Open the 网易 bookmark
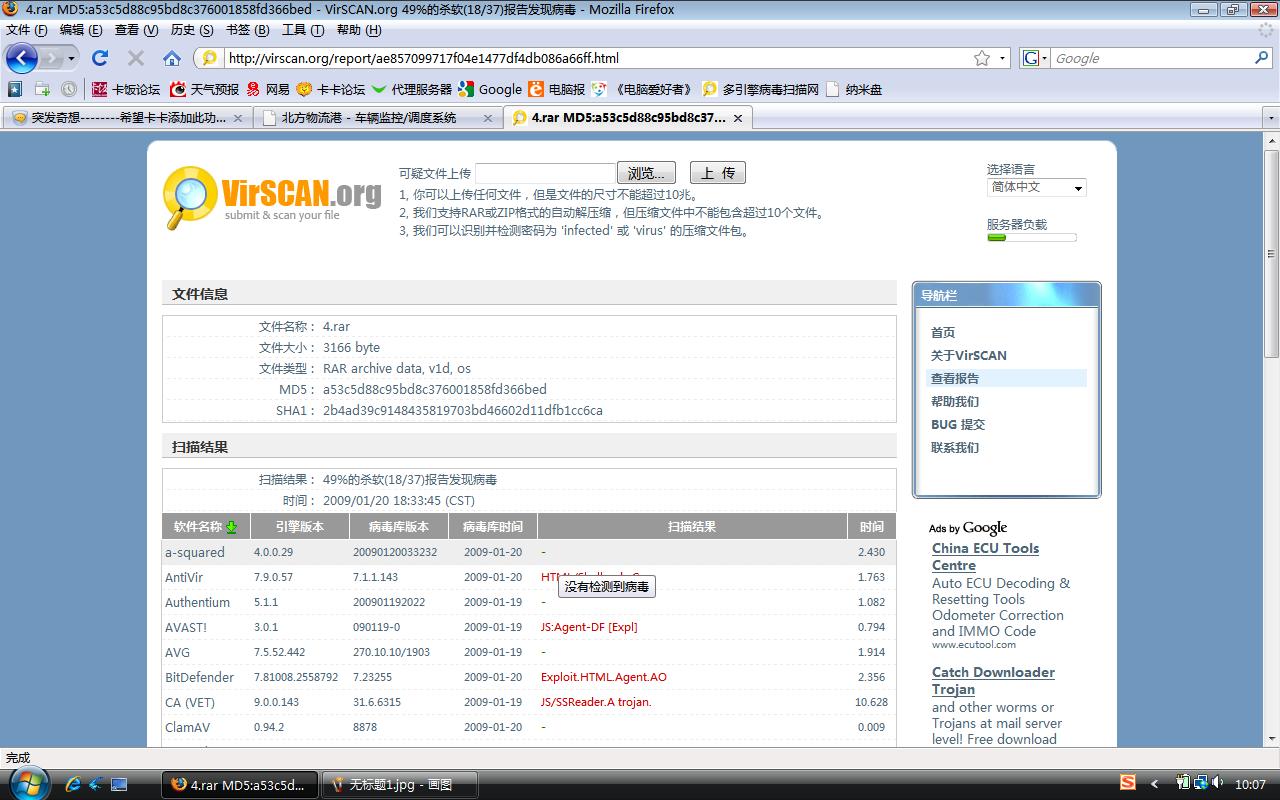This screenshot has height=800, width=1280. pos(268,89)
